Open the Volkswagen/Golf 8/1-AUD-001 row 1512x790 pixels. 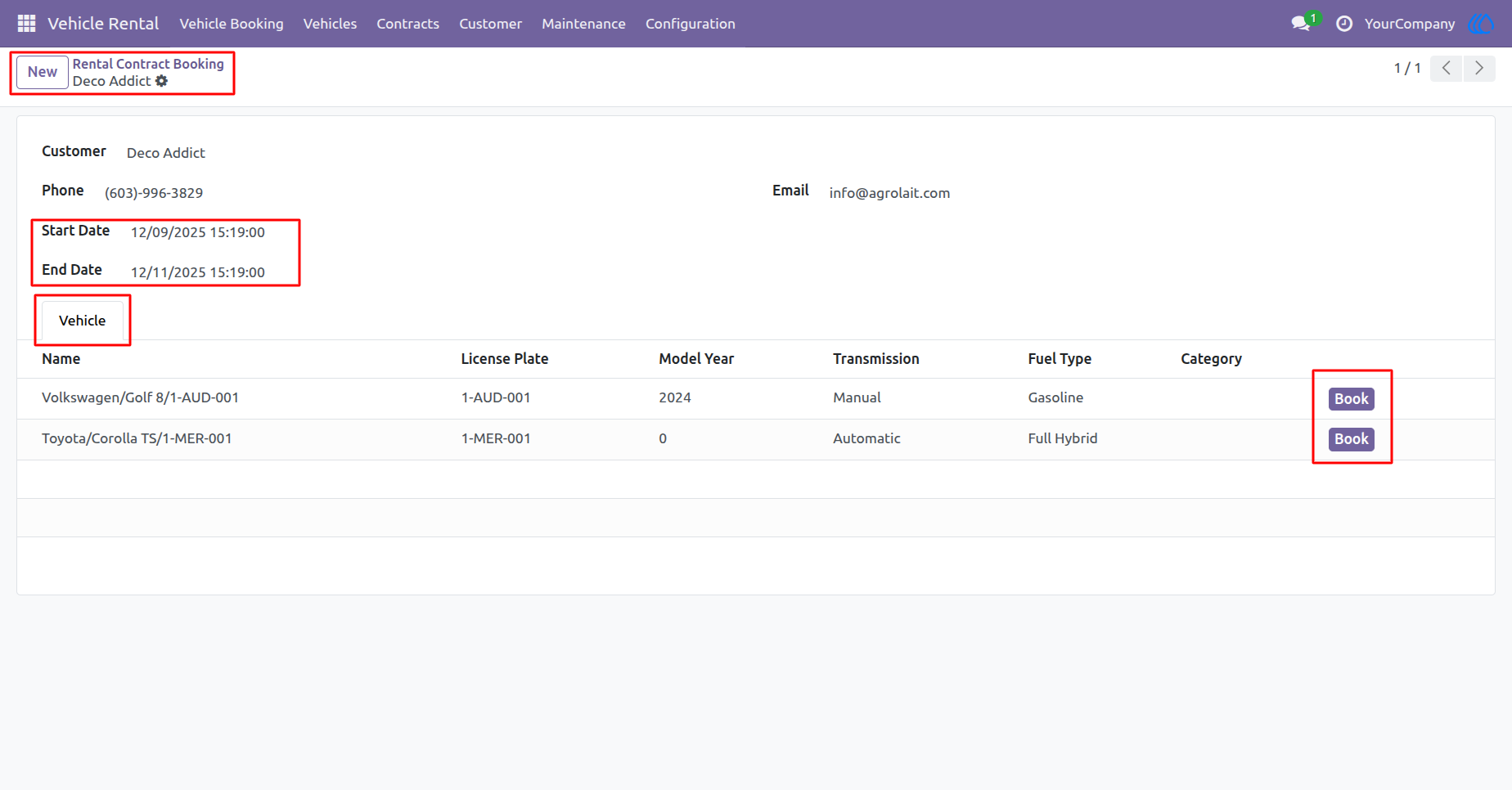[x=756, y=398]
